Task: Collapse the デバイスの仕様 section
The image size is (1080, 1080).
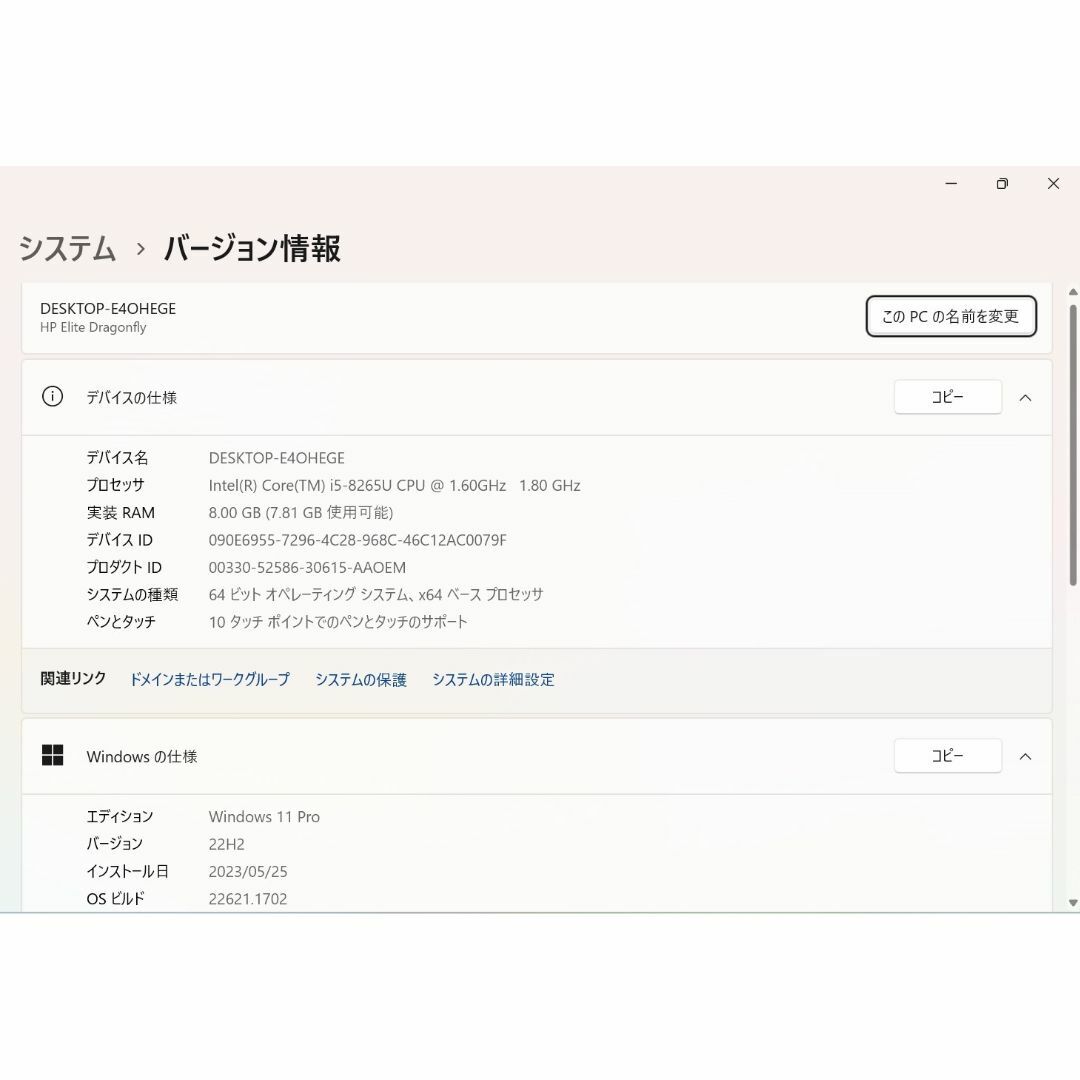Action: [x=1025, y=397]
